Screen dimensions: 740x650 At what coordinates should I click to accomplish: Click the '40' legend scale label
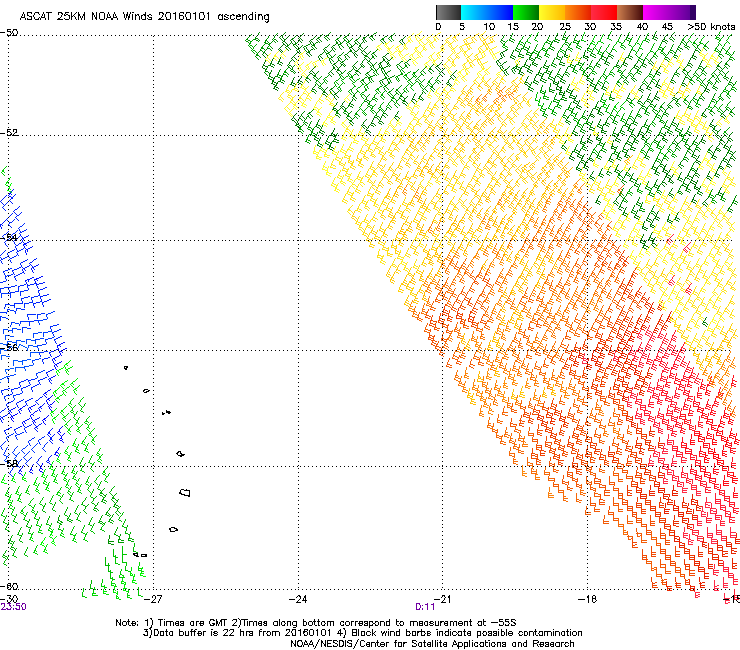coord(642,27)
